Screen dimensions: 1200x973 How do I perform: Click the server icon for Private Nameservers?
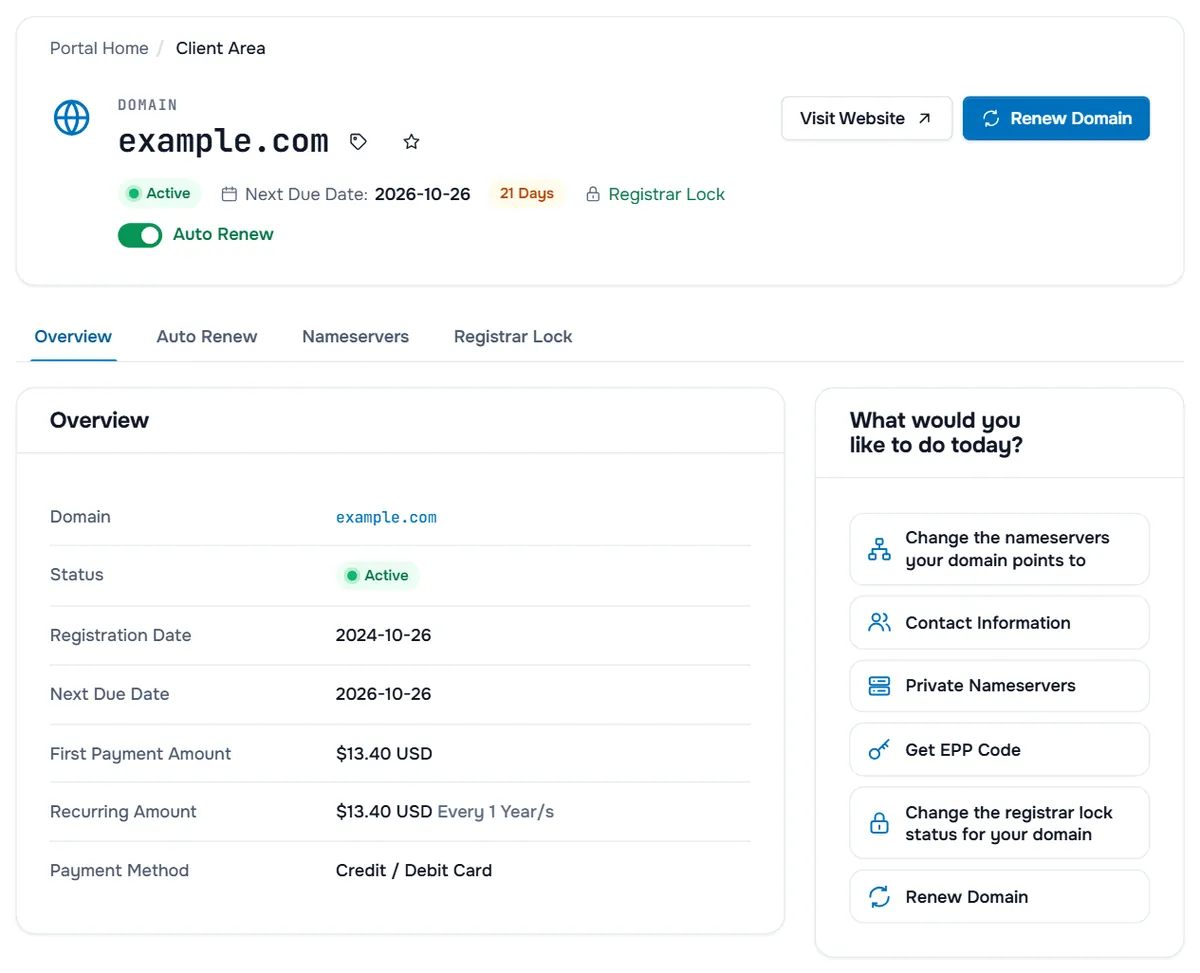coord(879,686)
